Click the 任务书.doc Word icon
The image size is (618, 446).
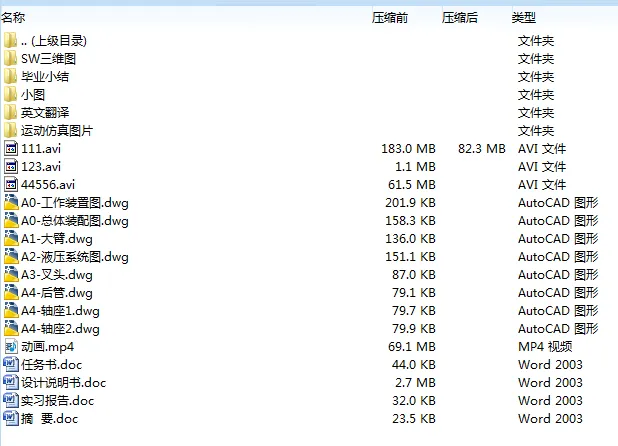pyautogui.click(x=11, y=364)
